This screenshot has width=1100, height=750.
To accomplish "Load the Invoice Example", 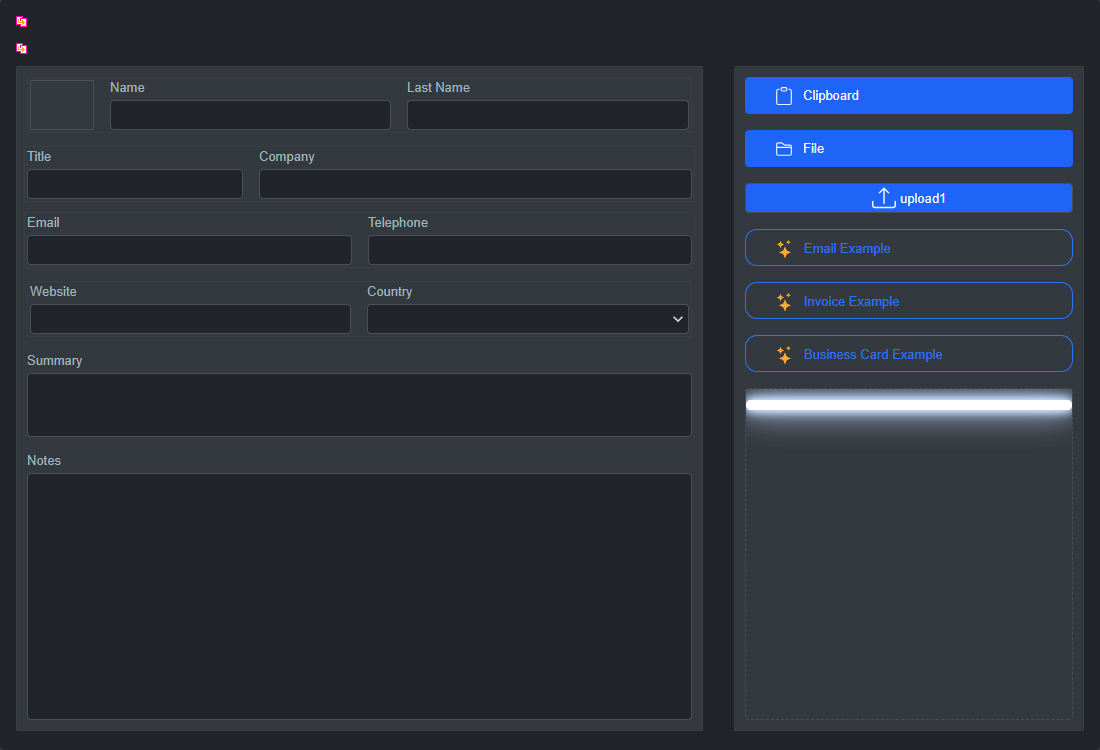I will click(x=908, y=301).
